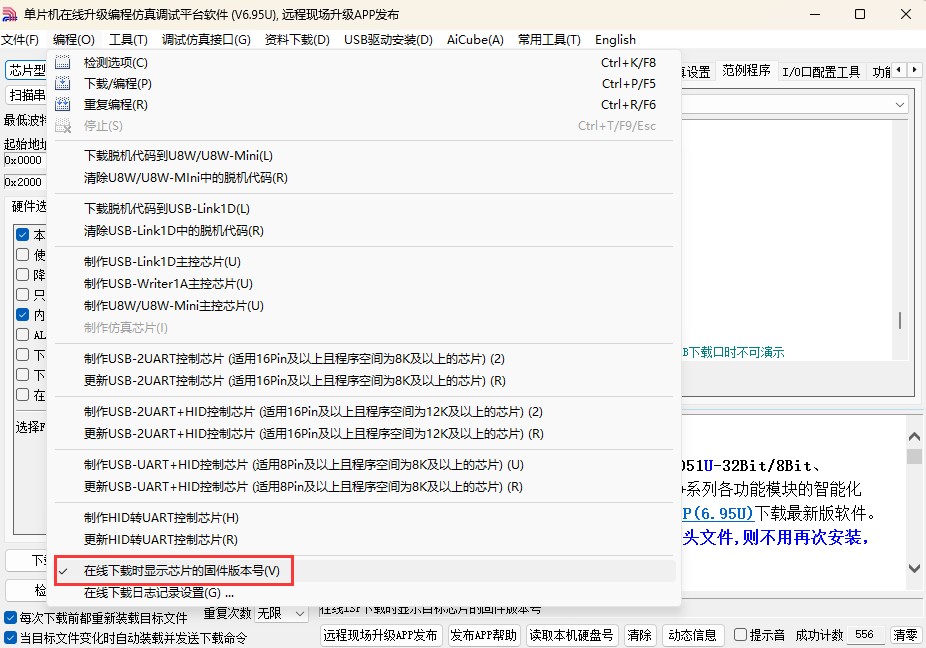Choose 下载脱机代码到USB-Link1D(L)
The height and width of the screenshot is (648, 926).
(365, 209)
